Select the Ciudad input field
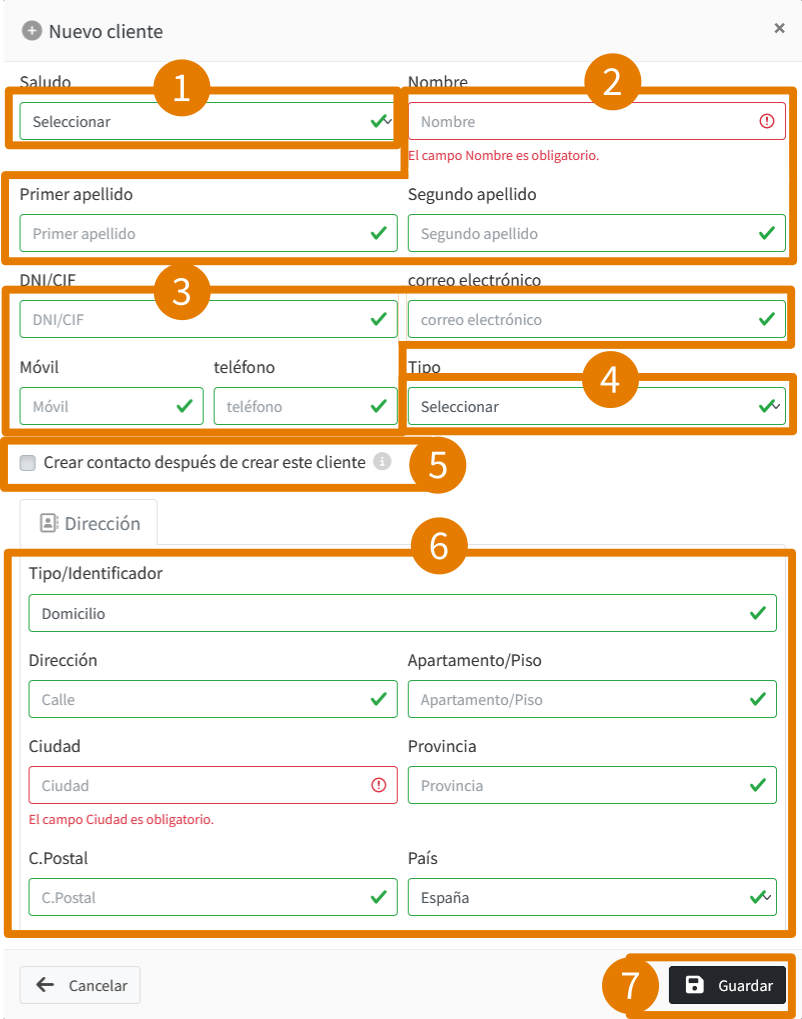Viewport: 802px width, 1019px height. [213, 785]
